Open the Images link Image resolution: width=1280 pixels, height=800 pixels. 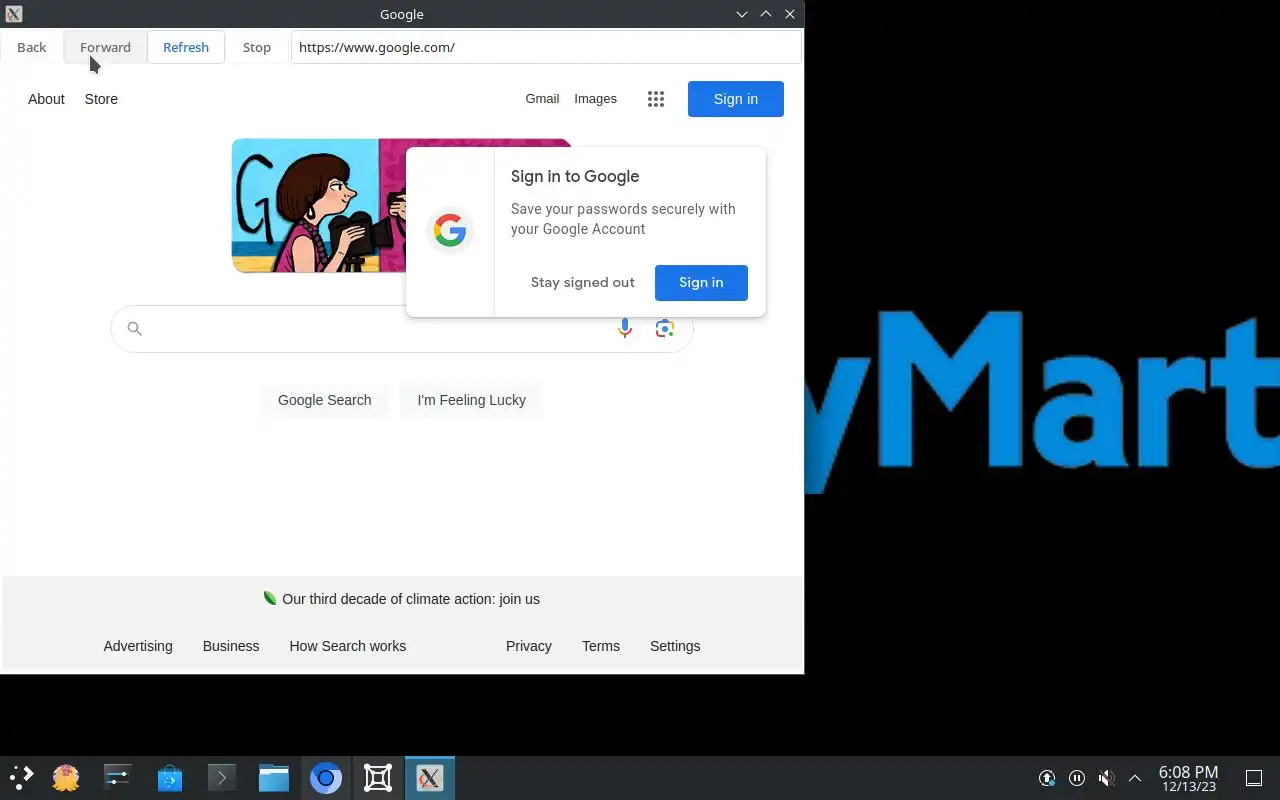click(x=595, y=99)
